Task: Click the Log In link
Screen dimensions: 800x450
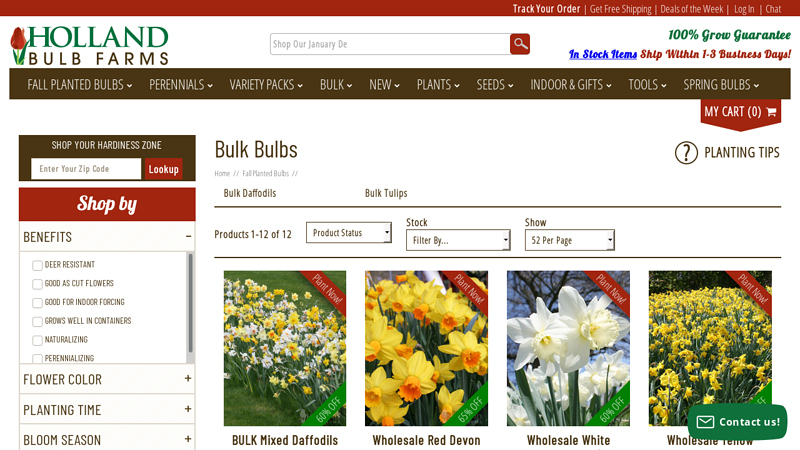Action: [x=744, y=9]
